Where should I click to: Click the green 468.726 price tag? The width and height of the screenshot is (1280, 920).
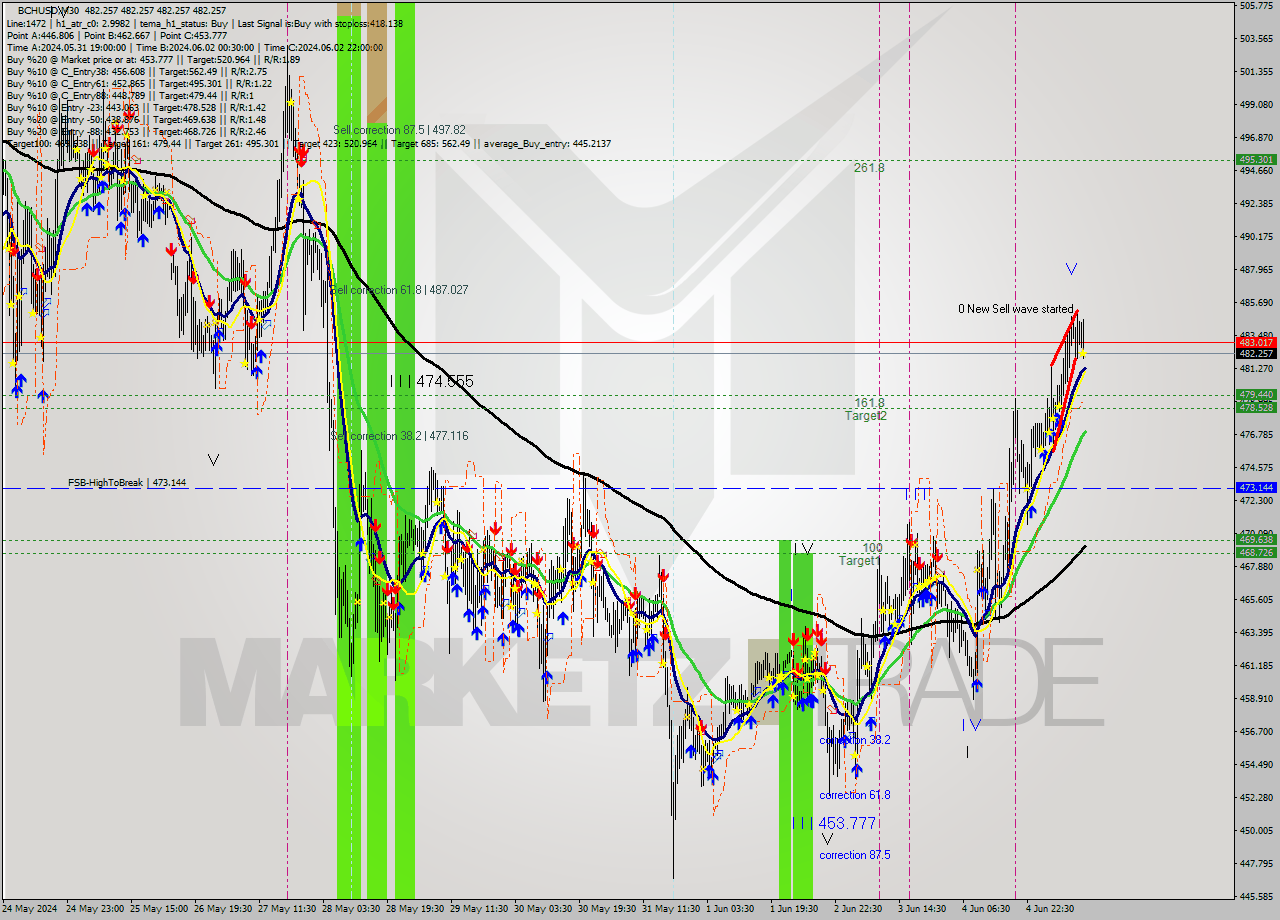click(x=1256, y=552)
